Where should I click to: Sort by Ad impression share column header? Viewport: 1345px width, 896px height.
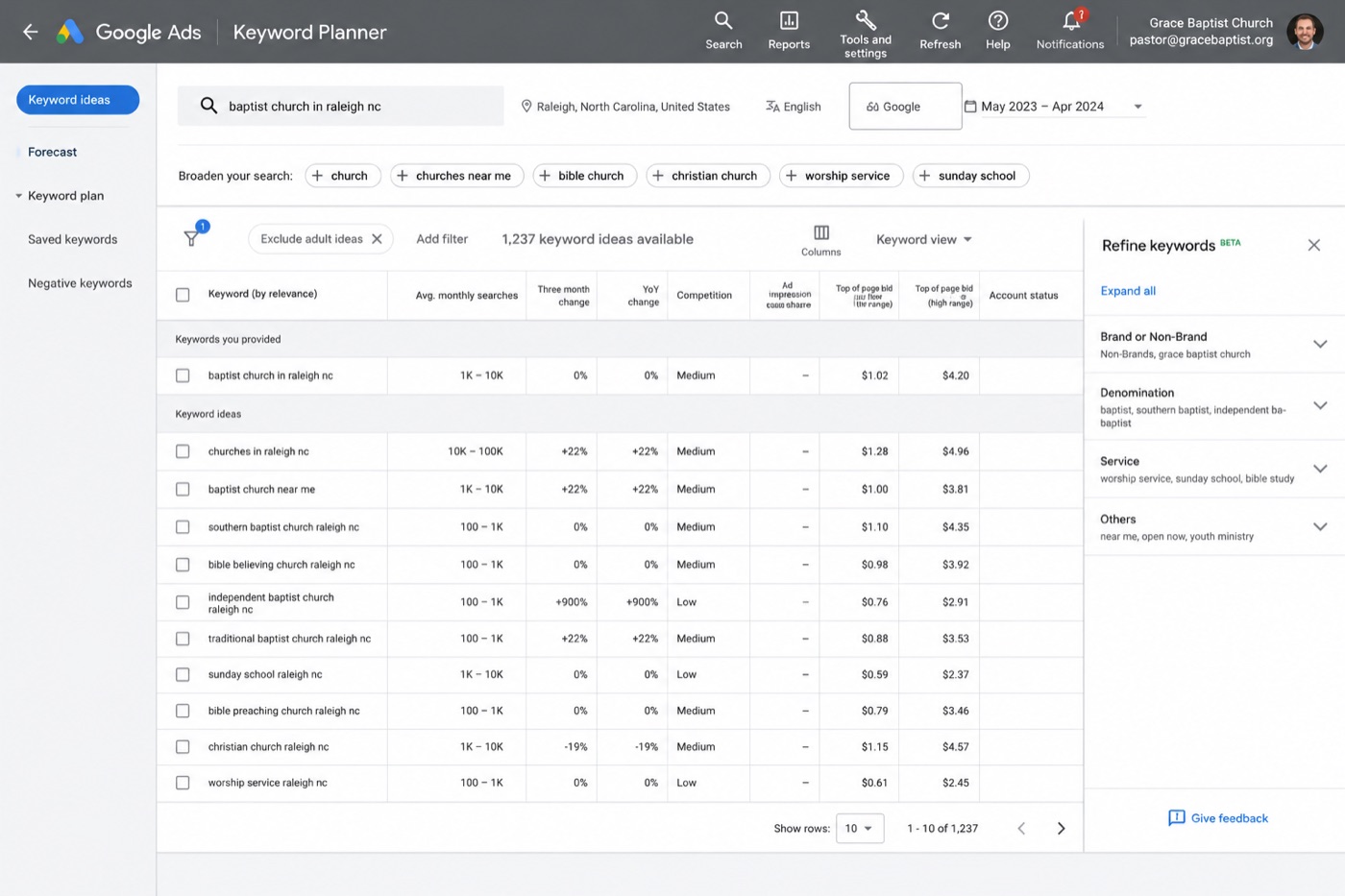[x=788, y=295]
